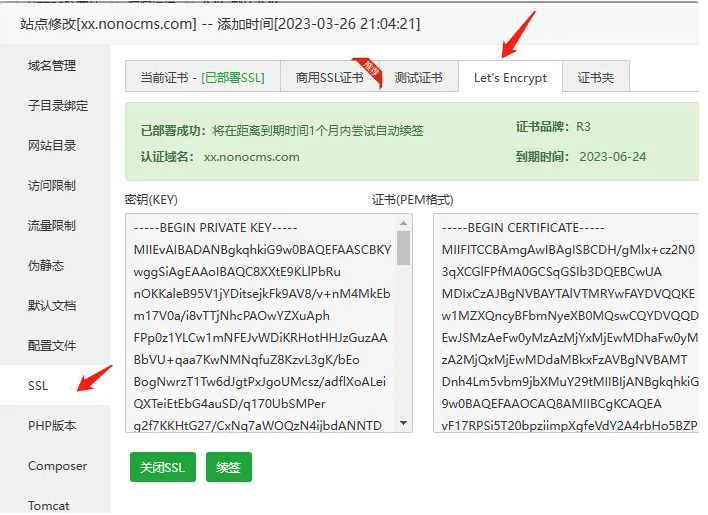Open the 域名管理 sidebar section
The height and width of the screenshot is (515, 708).
point(52,66)
